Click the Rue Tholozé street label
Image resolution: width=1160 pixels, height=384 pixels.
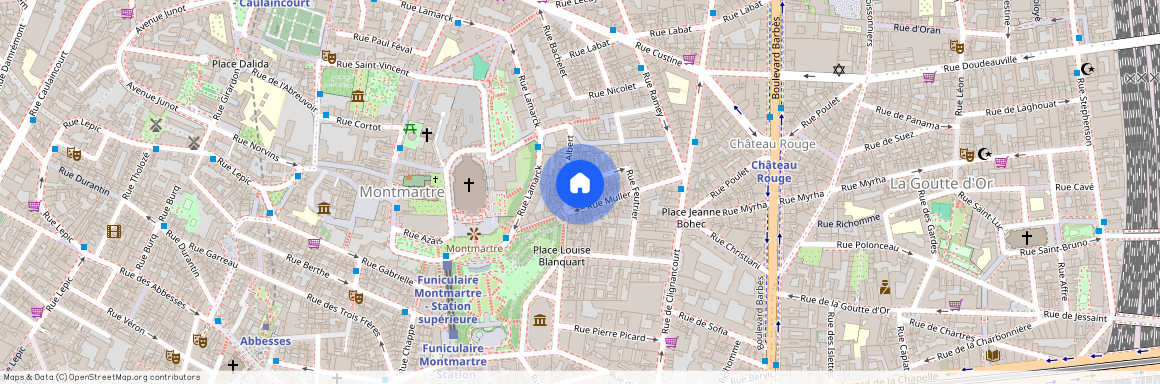136,175
